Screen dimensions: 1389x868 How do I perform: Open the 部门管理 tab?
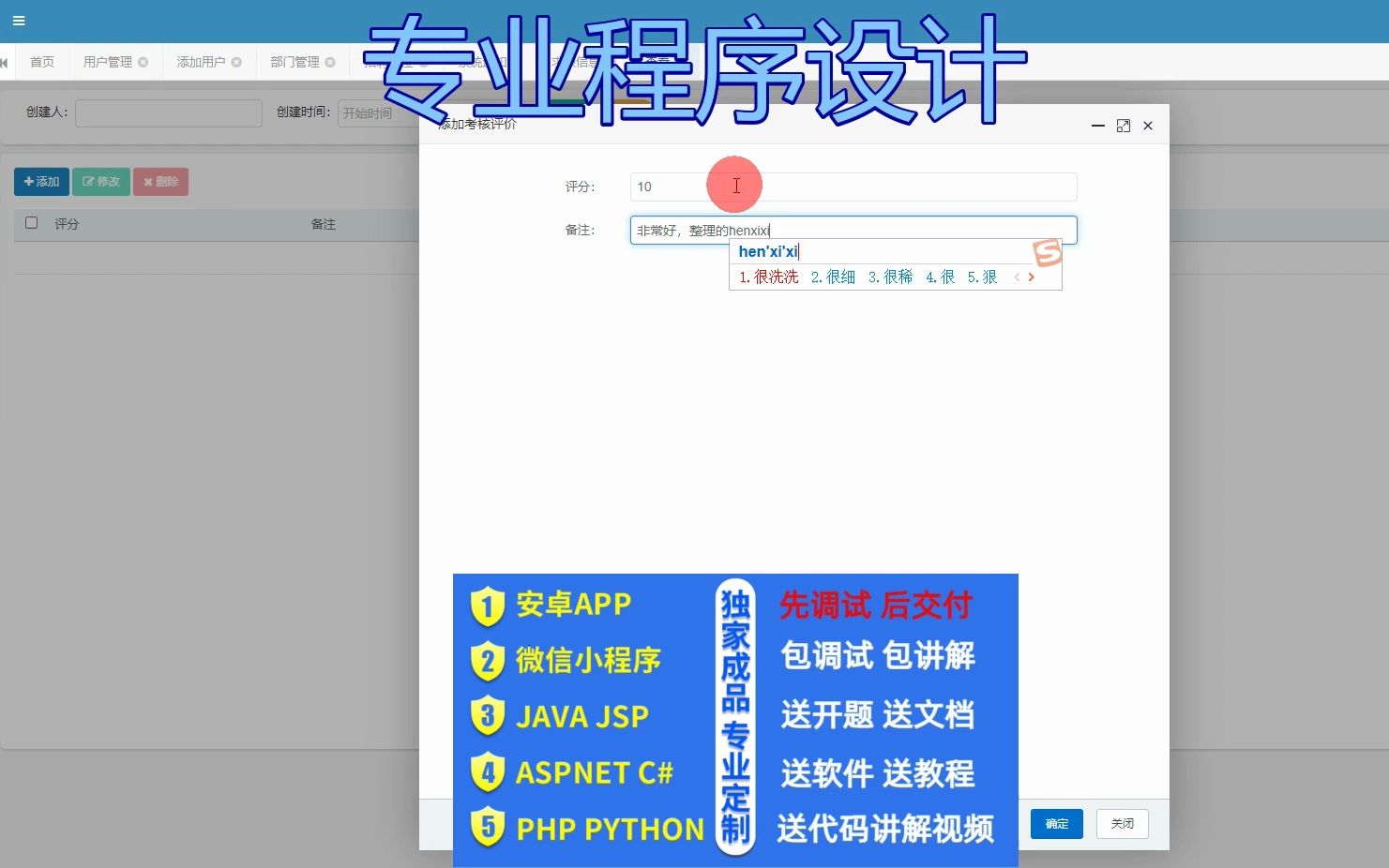[x=294, y=62]
